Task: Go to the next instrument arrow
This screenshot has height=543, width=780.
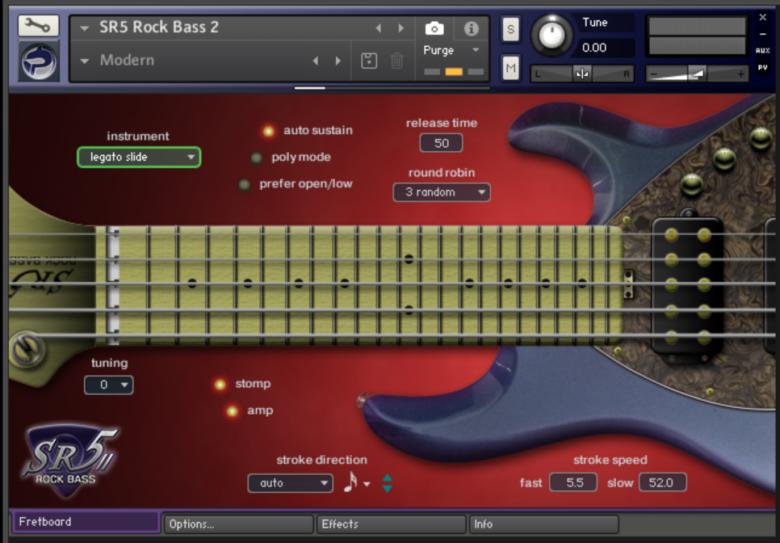Action: point(401,28)
